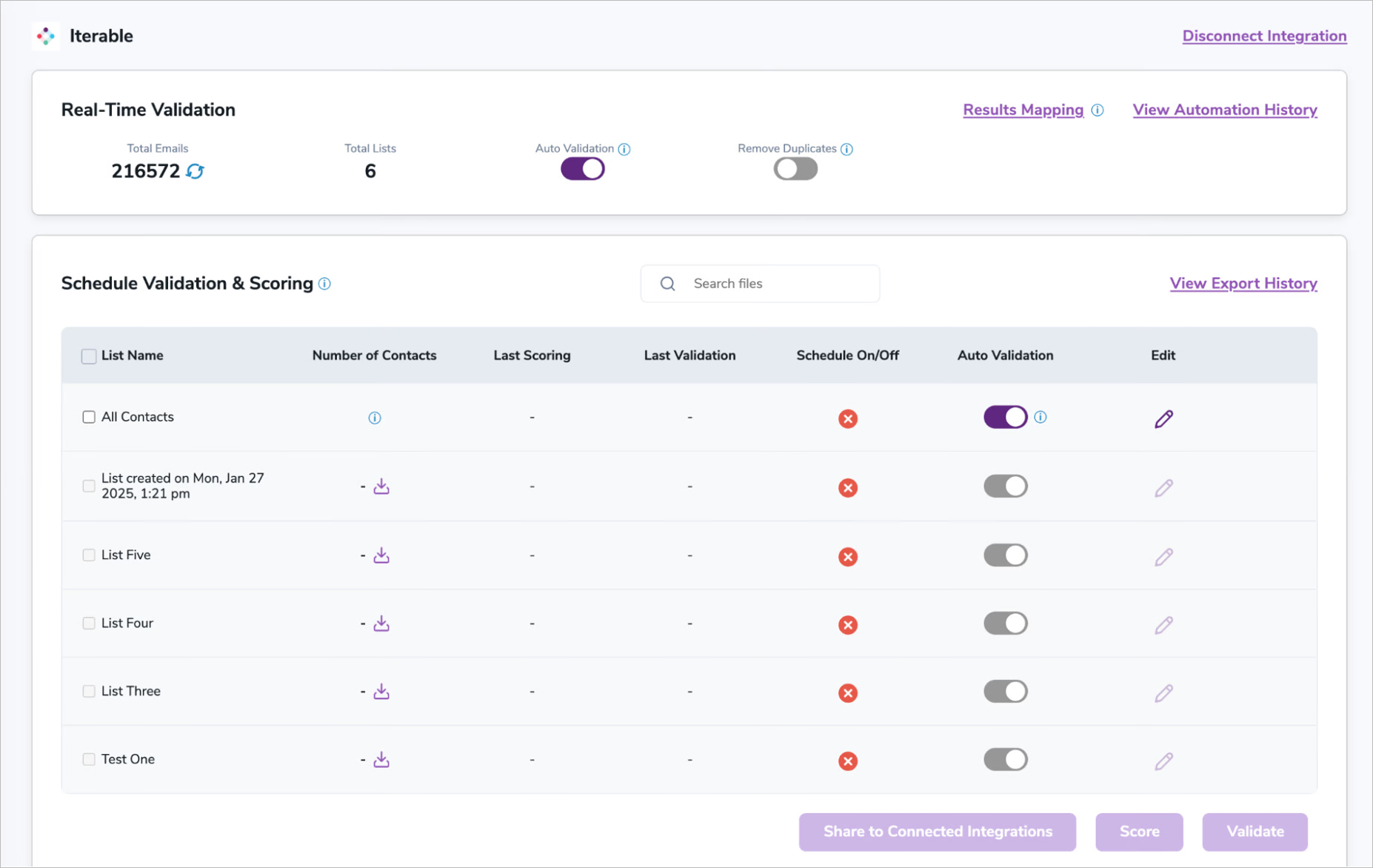1373x868 pixels.
Task: Click Share to Connected Integrations button
Action: (x=938, y=832)
